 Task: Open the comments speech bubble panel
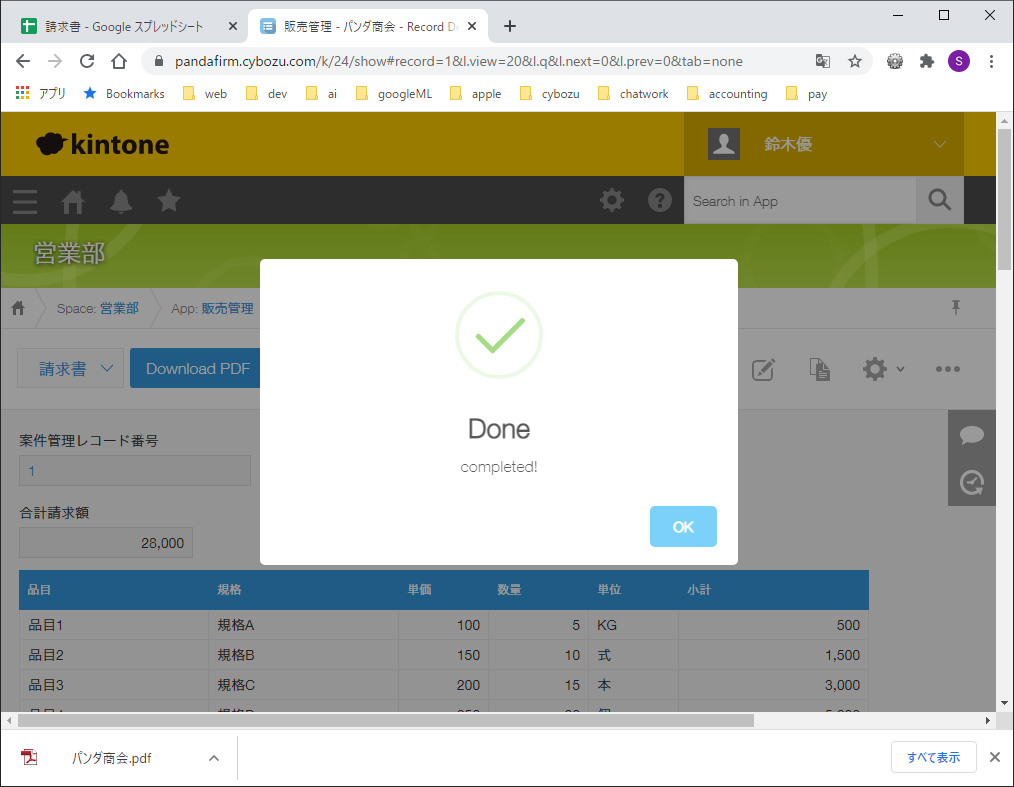(971, 435)
